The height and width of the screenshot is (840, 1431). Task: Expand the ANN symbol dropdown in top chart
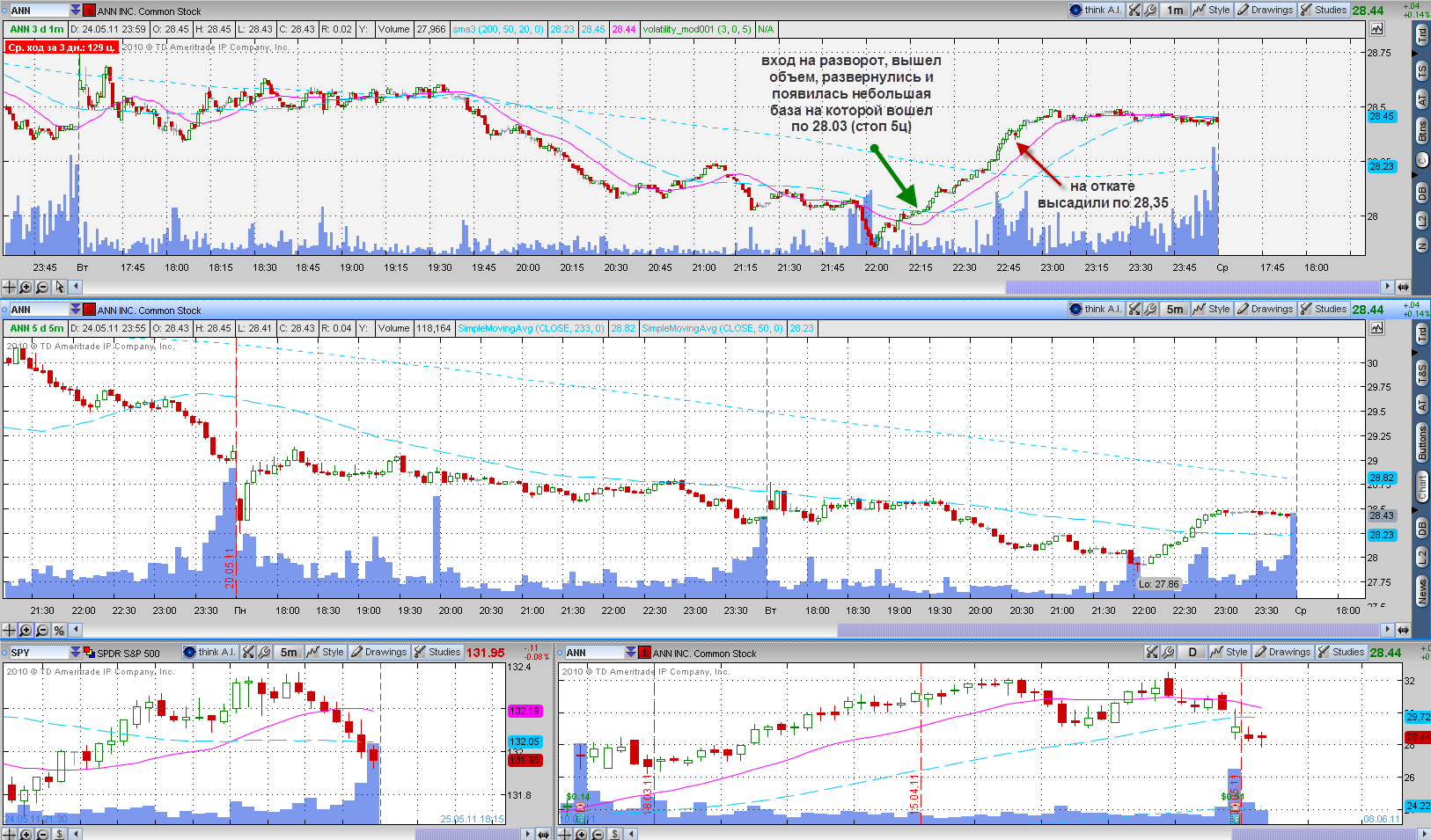[75, 11]
